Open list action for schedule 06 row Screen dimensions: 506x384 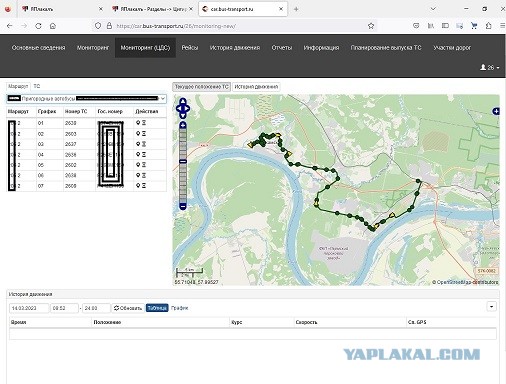144,175
